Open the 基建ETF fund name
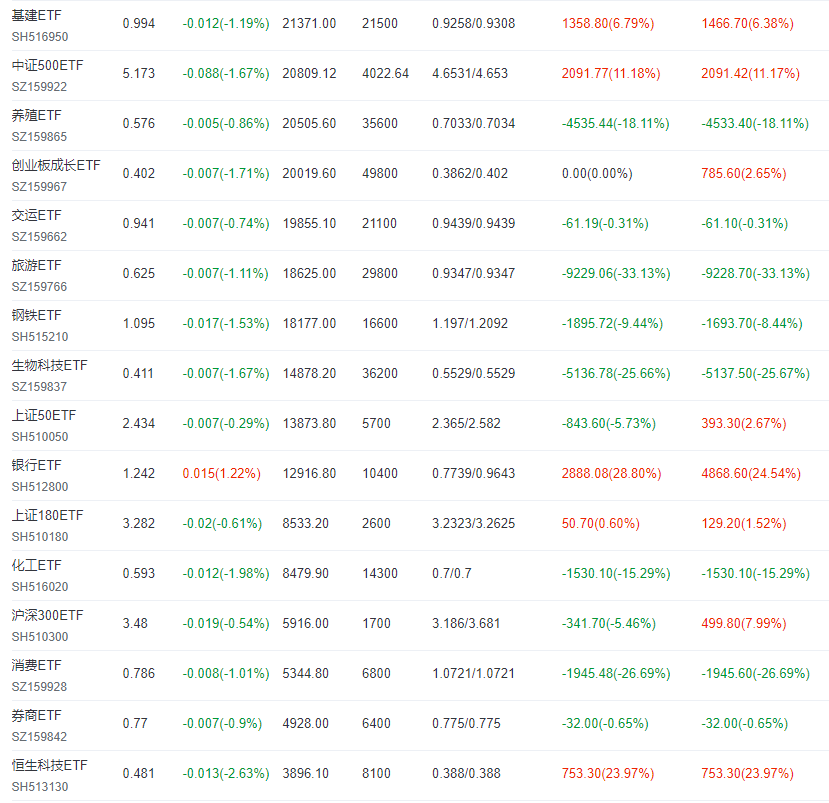 click(x=36, y=15)
